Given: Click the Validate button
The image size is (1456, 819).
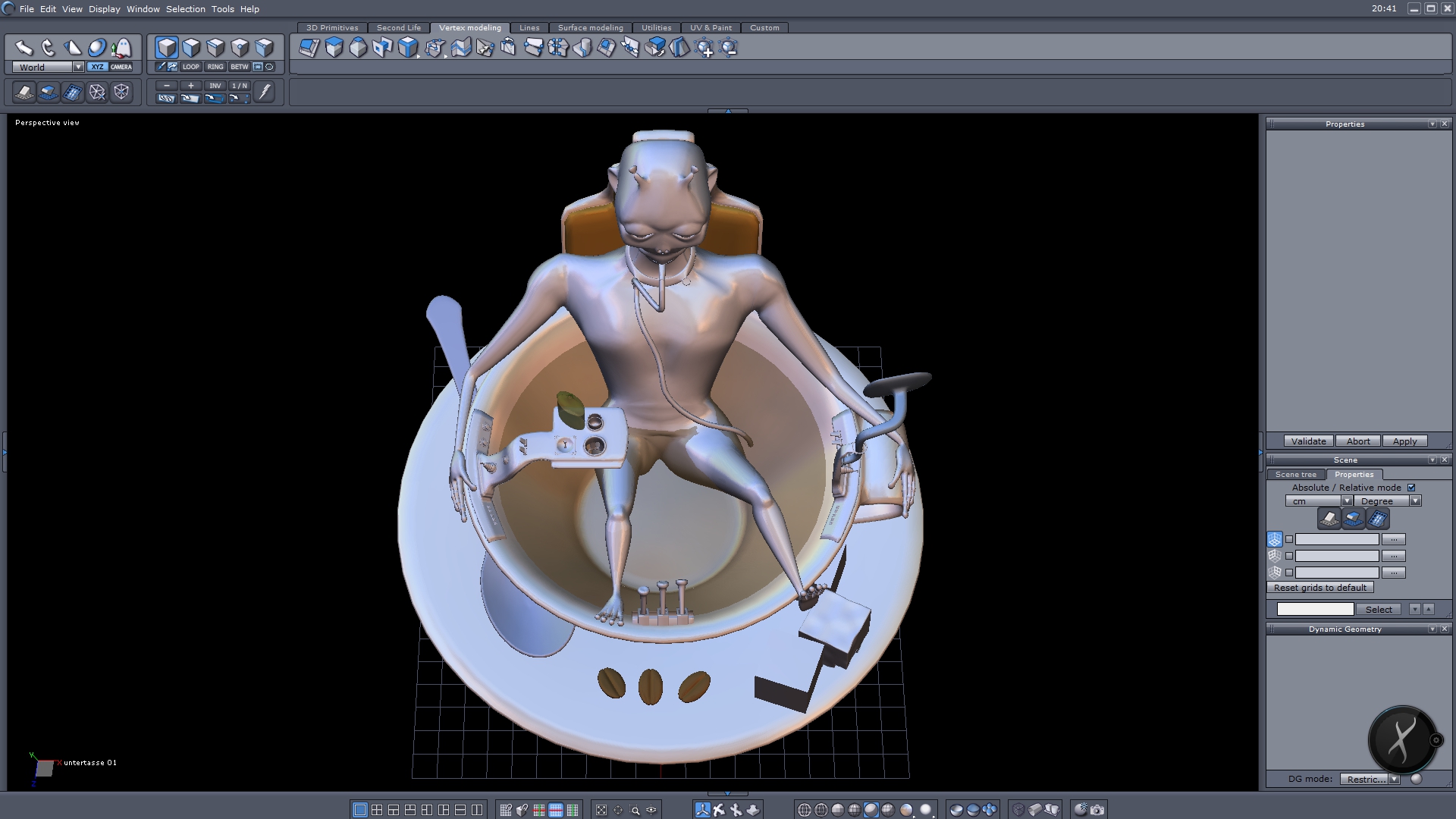Looking at the screenshot, I should (x=1308, y=441).
